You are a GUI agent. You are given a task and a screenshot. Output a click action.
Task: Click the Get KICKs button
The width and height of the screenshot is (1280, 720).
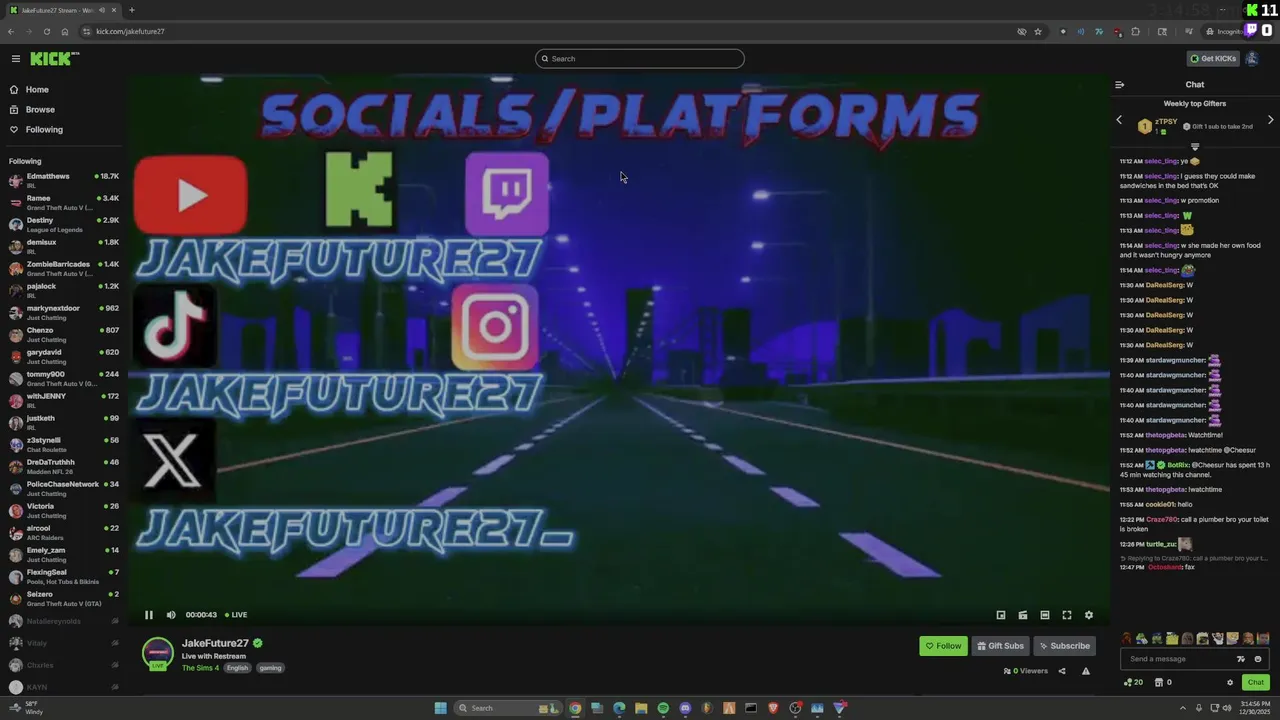(x=1213, y=59)
